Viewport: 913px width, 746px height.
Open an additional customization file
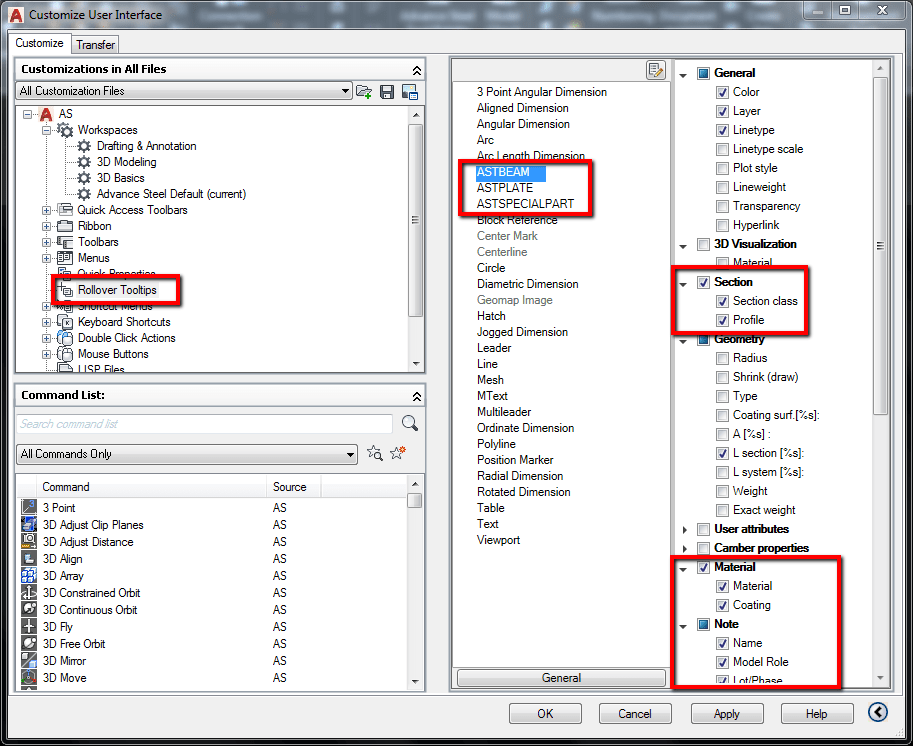(363, 91)
